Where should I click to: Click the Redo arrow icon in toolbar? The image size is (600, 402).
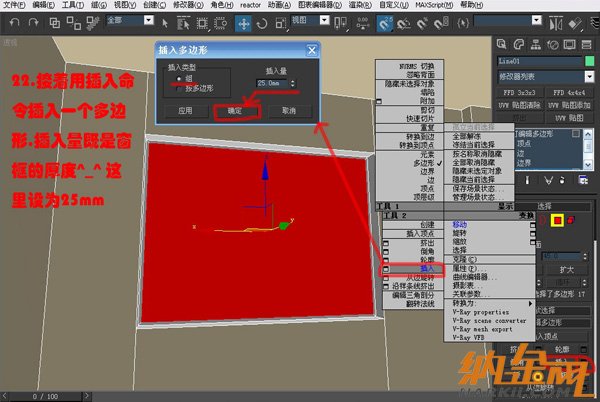33,22
